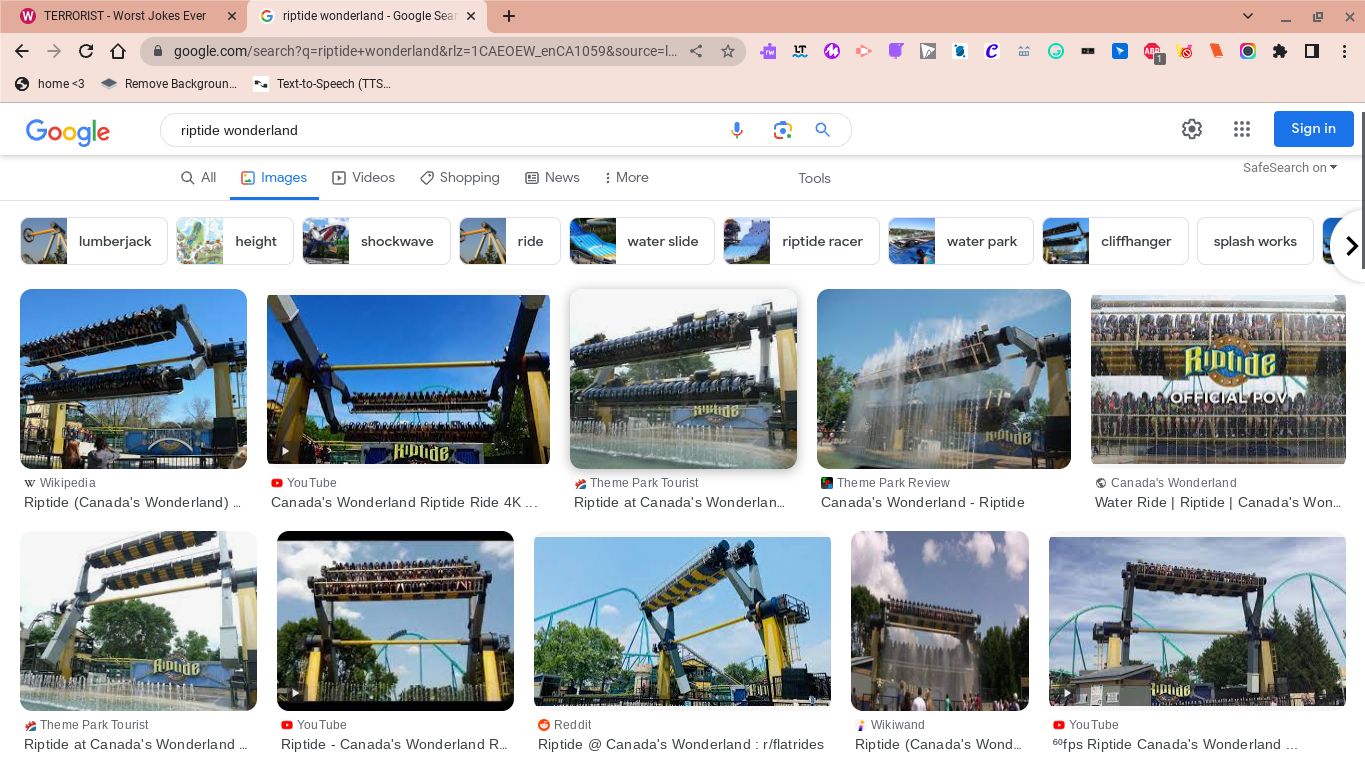
Task: Open Google settings gear
Action: [x=1191, y=129]
